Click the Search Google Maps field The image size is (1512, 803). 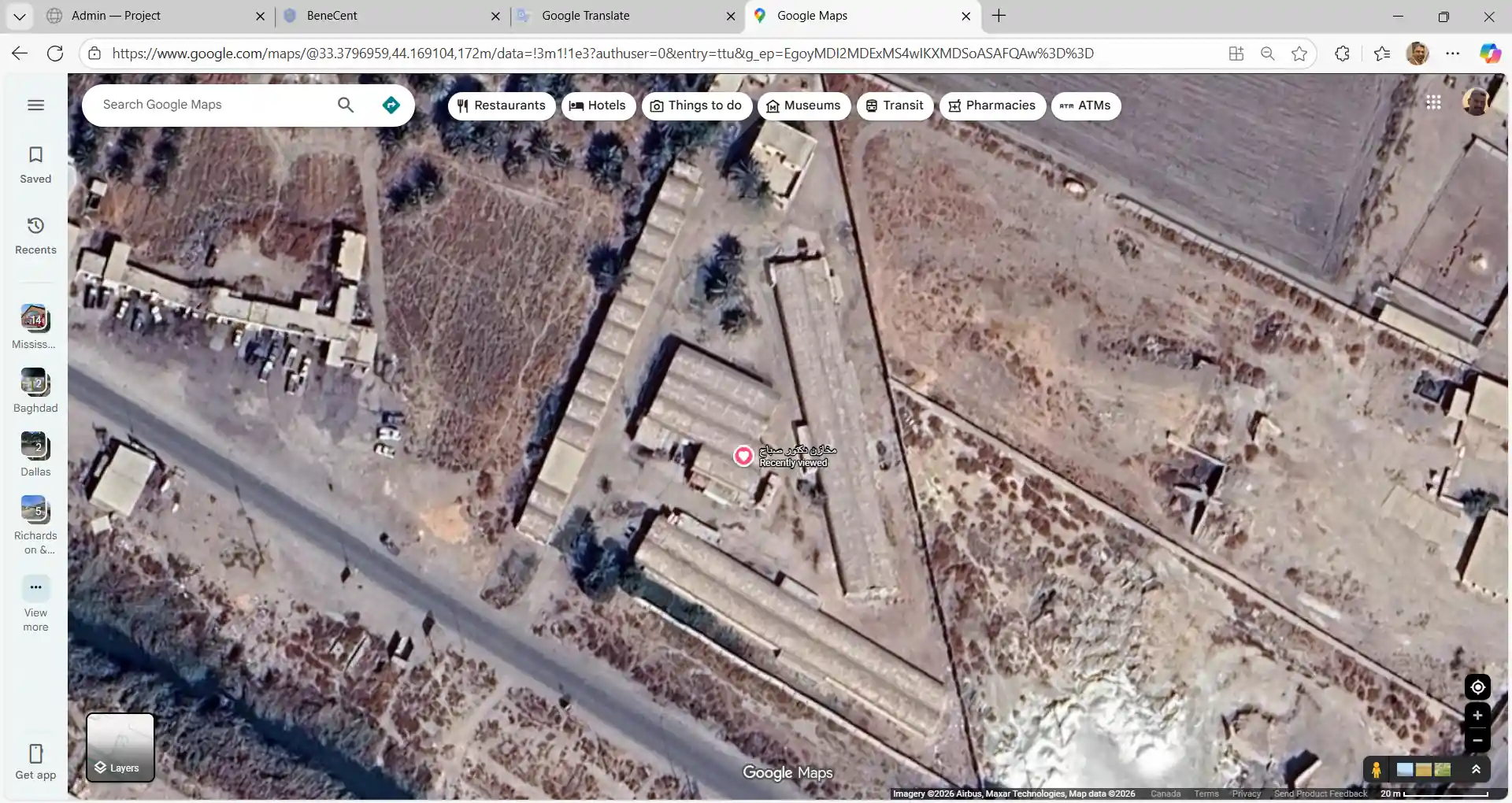213,105
